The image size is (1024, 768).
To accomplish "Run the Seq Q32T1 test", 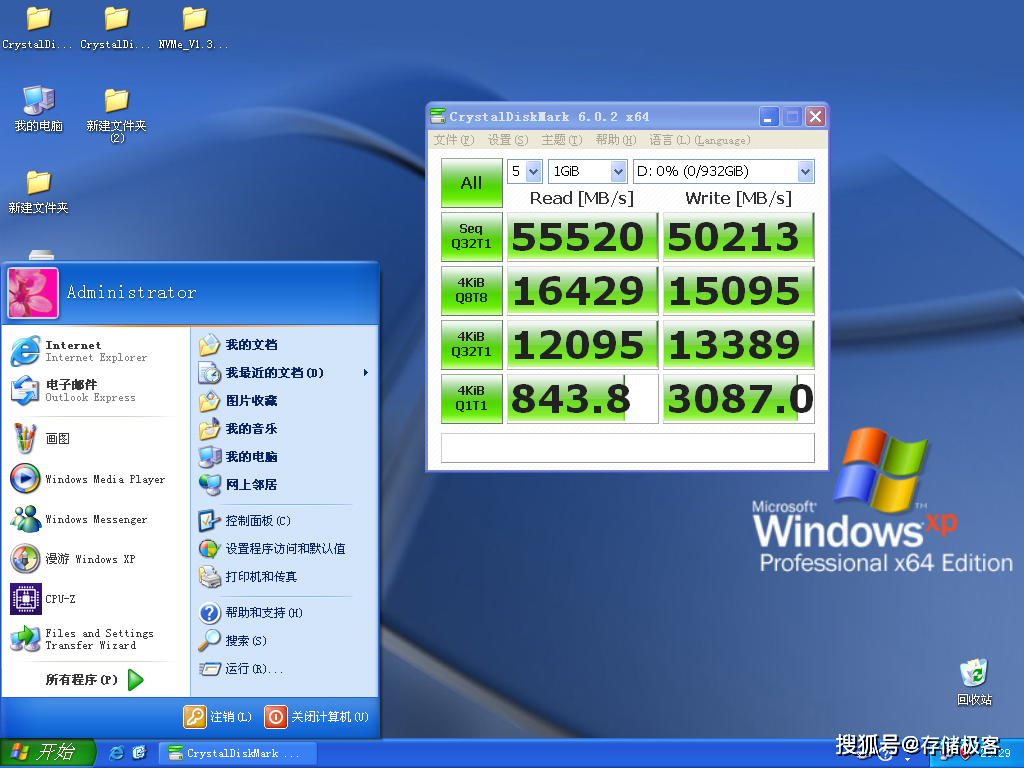I will (x=472, y=236).
